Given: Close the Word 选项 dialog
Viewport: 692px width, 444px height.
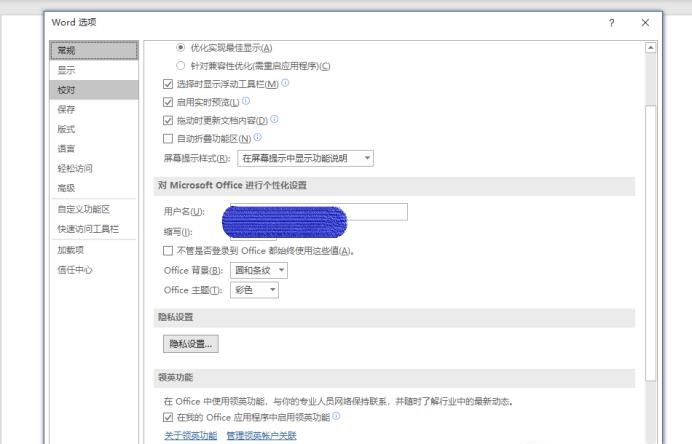Looking at the screenshot, I should point(645,23).
